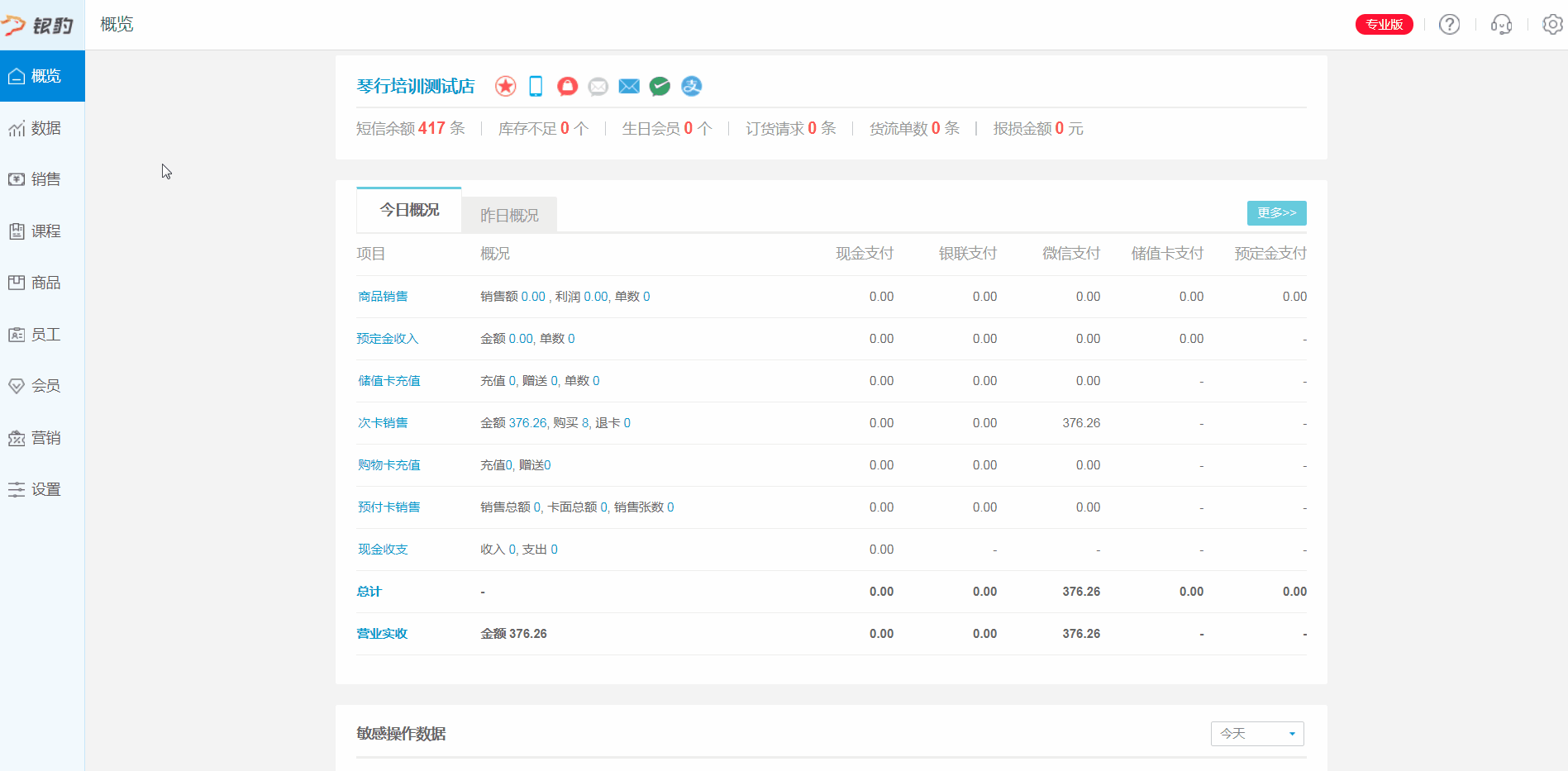Click the 报损金额 0 元 stat
This screenshot has width=1568, height=771.
[1038, 128]
